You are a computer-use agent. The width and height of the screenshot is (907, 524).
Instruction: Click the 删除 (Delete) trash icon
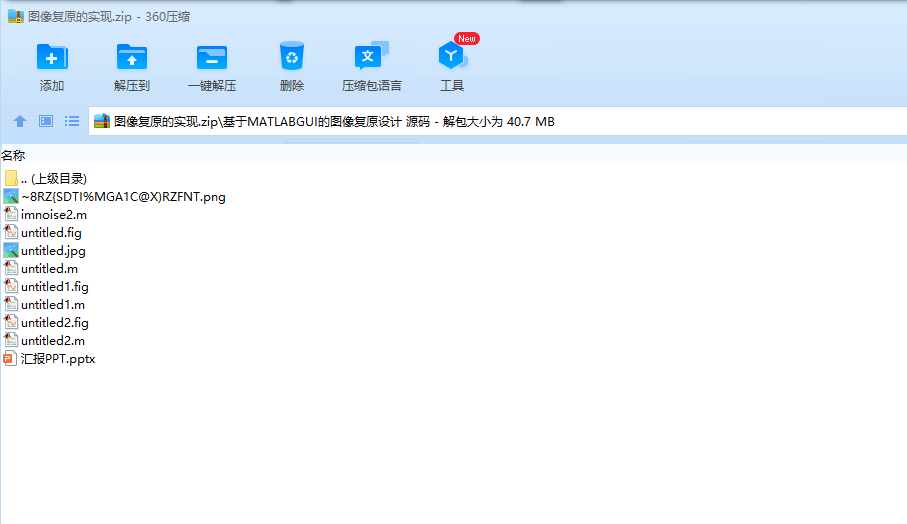pyautogui.click(x=292, y=56)
